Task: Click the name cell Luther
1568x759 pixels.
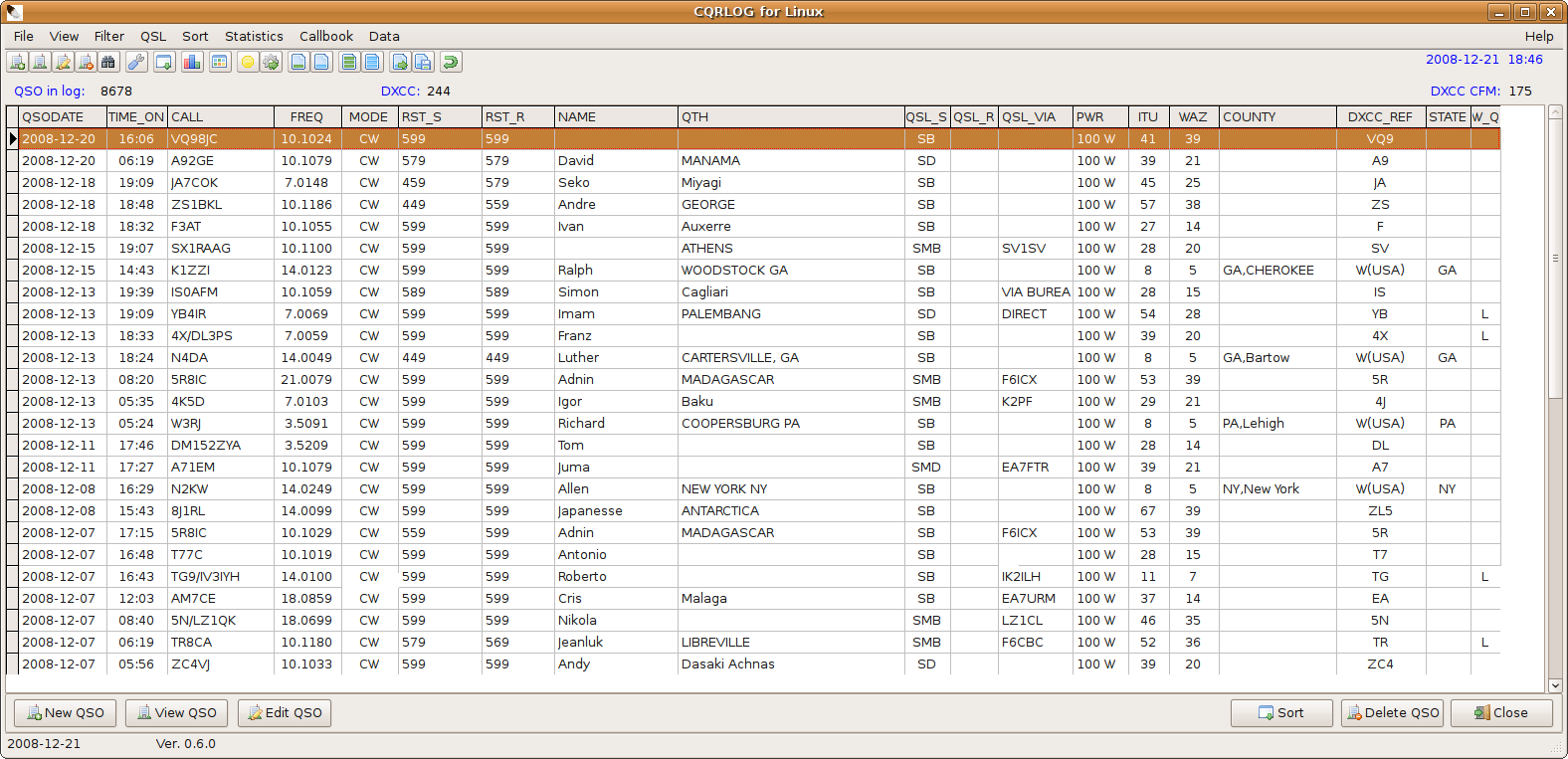Action: pyautogui.click(x=616, y=358)
